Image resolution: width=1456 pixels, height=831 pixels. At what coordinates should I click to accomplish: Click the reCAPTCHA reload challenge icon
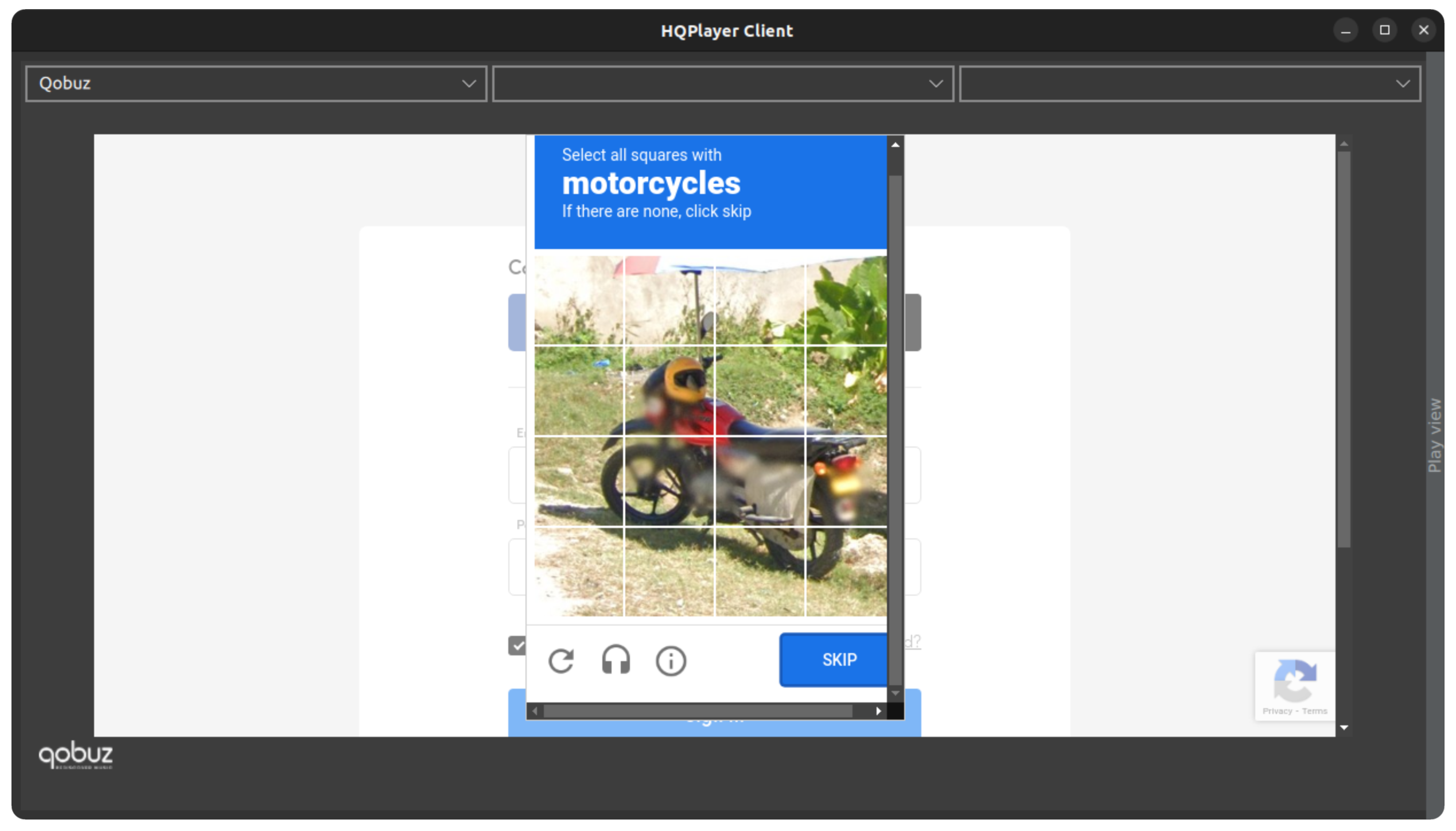(560, 661)
